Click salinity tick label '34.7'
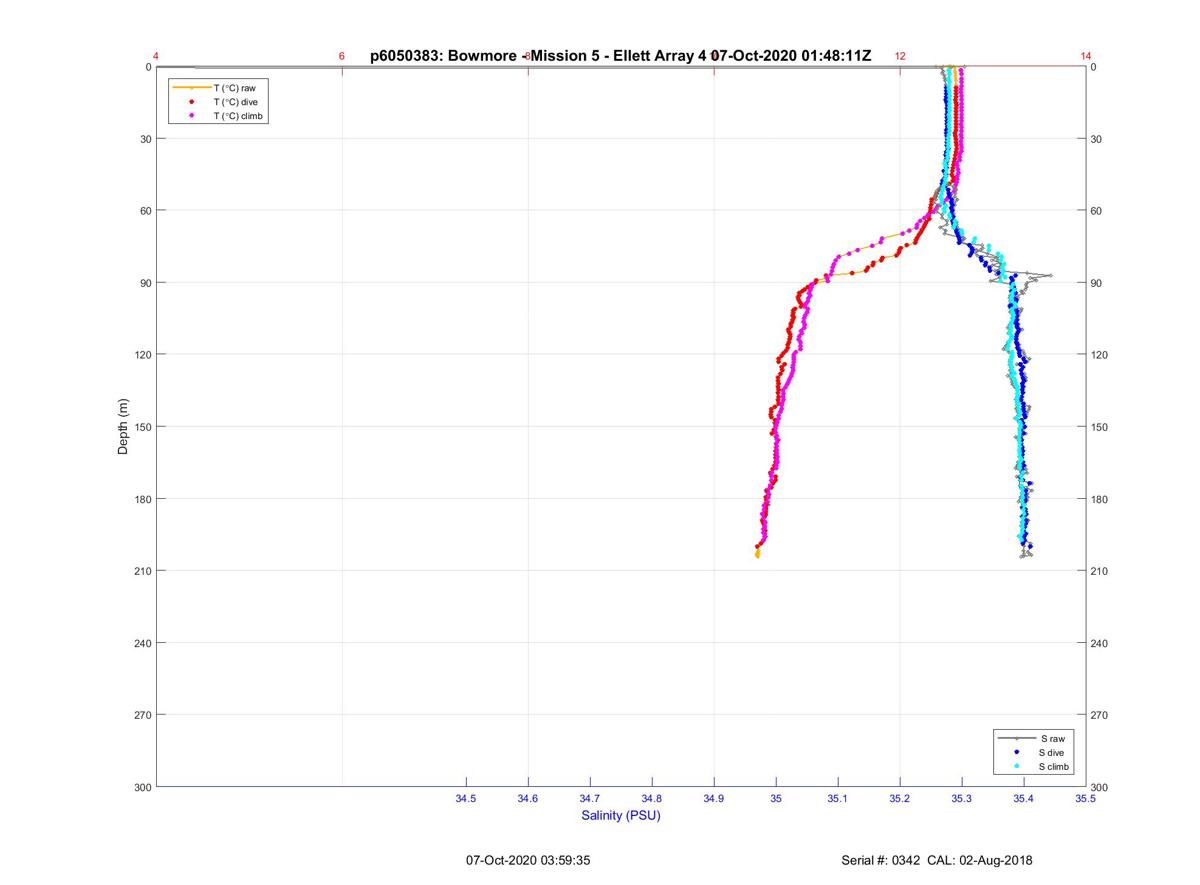Viewport: 1200px width, 885px height. (590, 799)
